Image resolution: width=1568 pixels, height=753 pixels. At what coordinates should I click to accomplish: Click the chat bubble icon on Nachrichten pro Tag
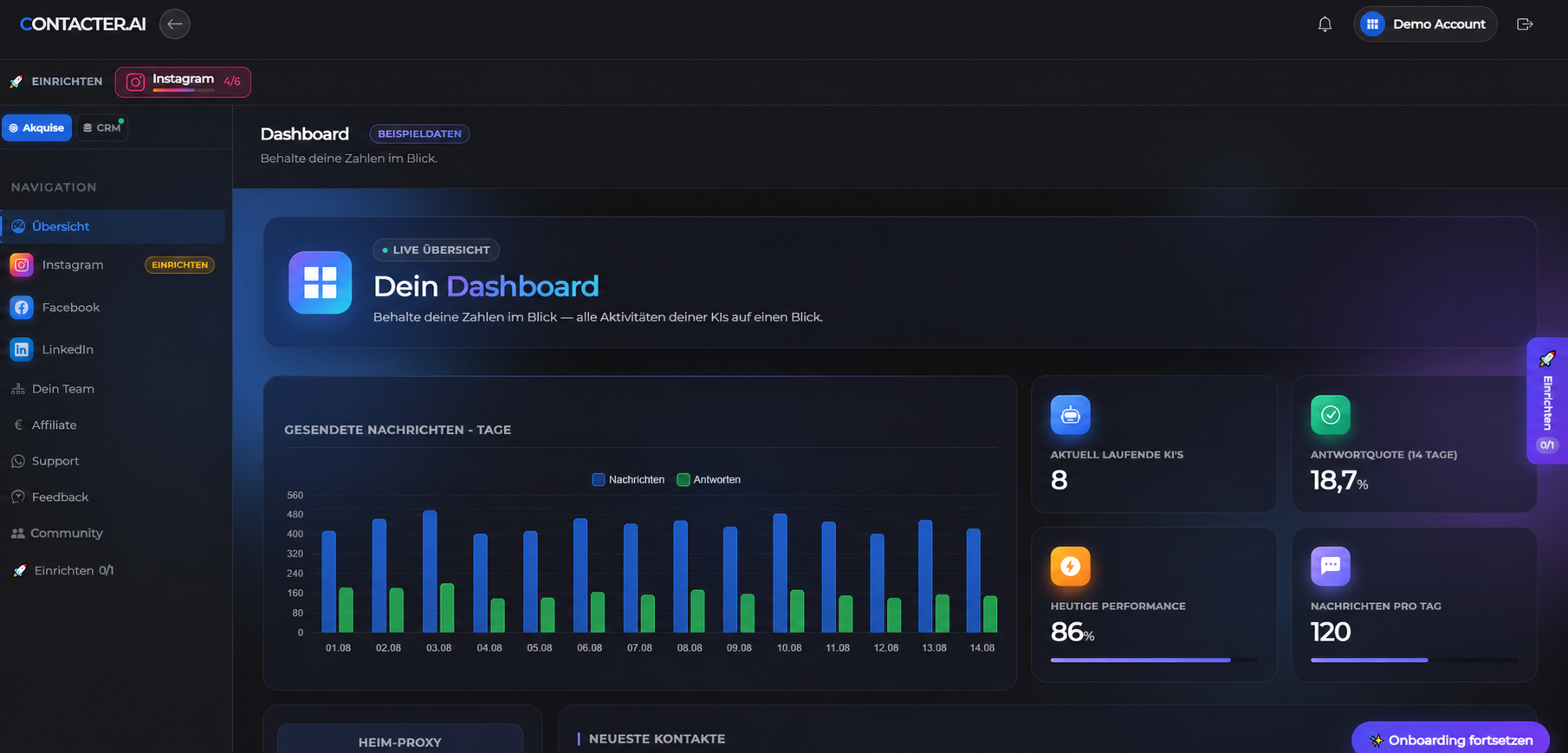click(x=1331, y=567)
